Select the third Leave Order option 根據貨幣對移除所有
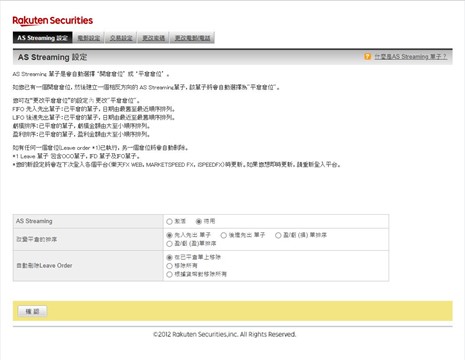The height and width of the screenshot is (360, 465). point(169,274)
